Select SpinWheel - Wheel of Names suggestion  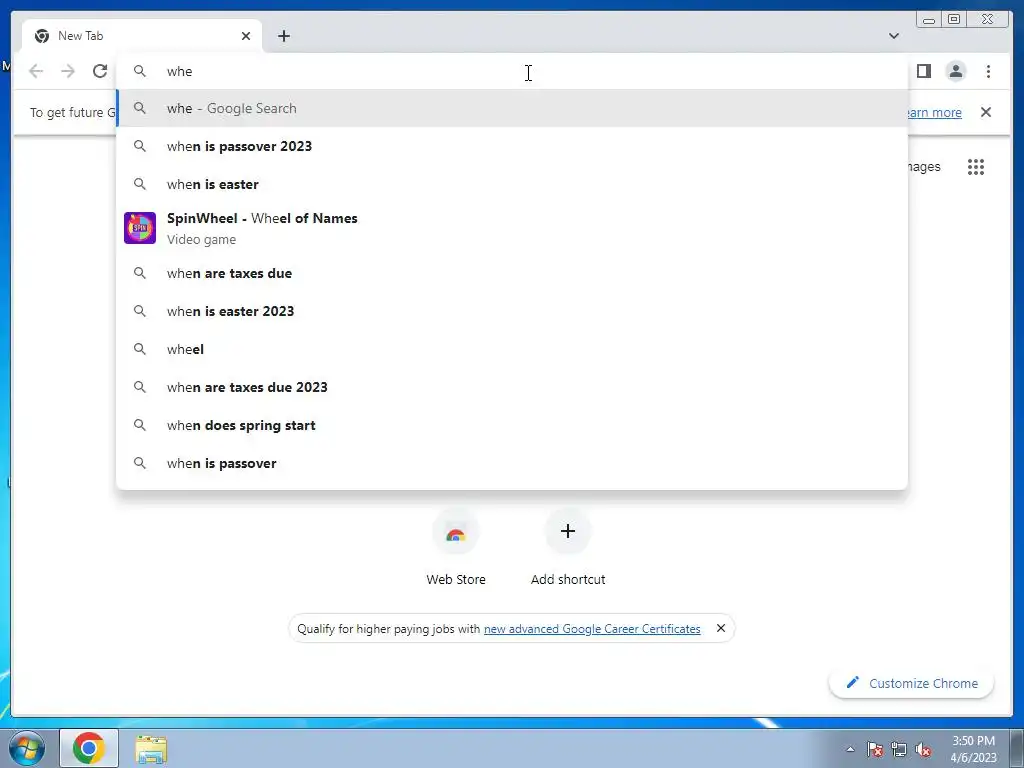(x=512, y=229)
